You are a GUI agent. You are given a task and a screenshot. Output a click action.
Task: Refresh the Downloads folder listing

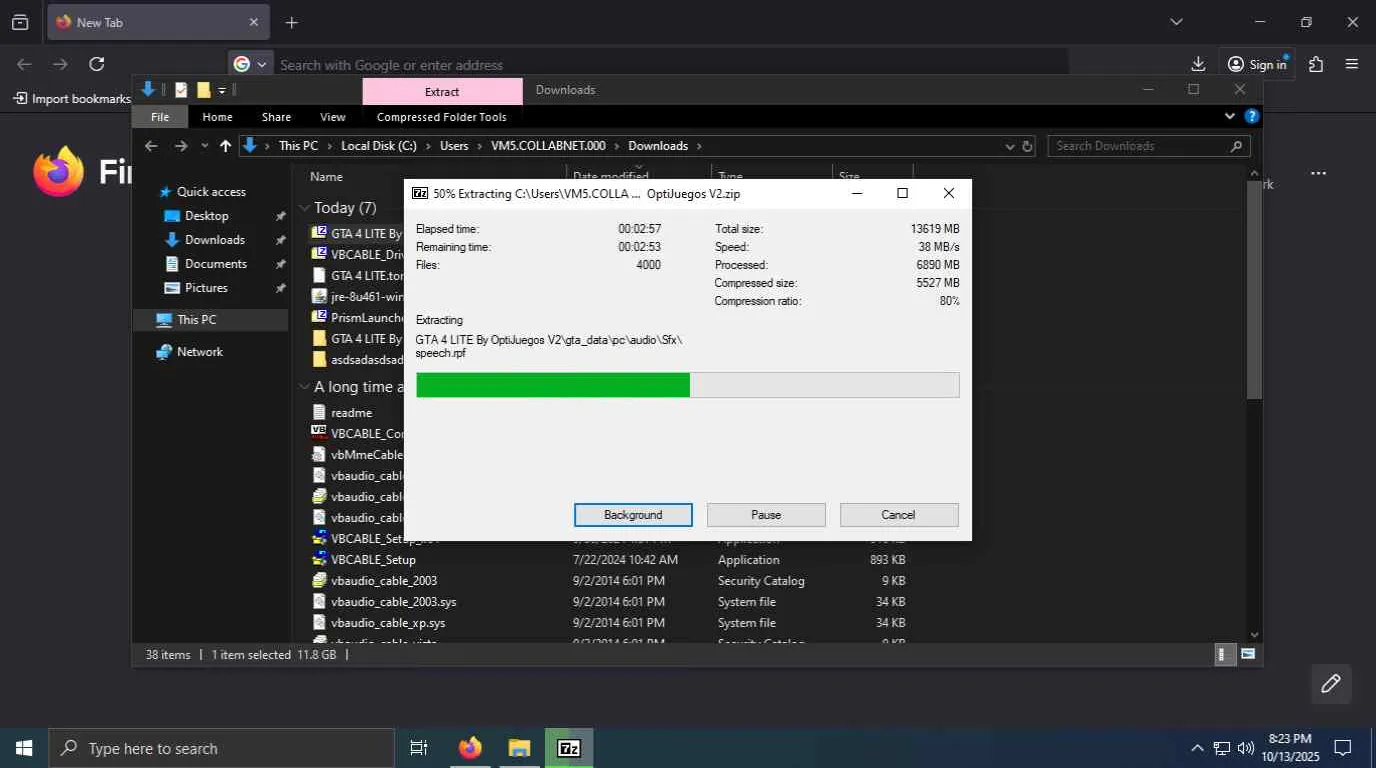(x=1027, y=146)
